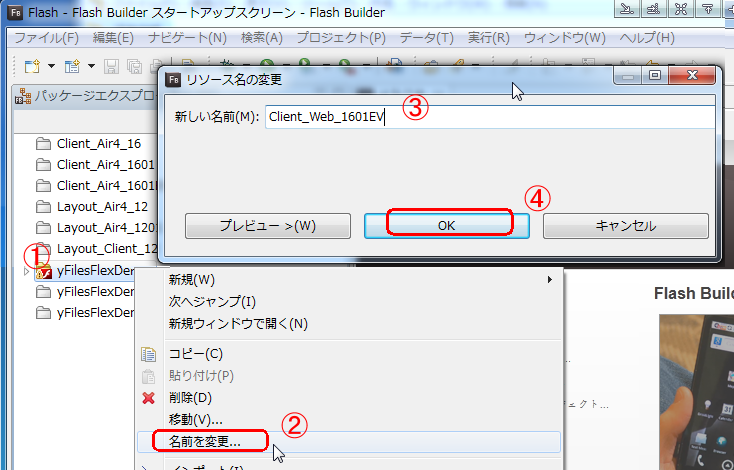Click OK in the rename dialog
Viewport: 734px width, 470px height.
(447, 226)
